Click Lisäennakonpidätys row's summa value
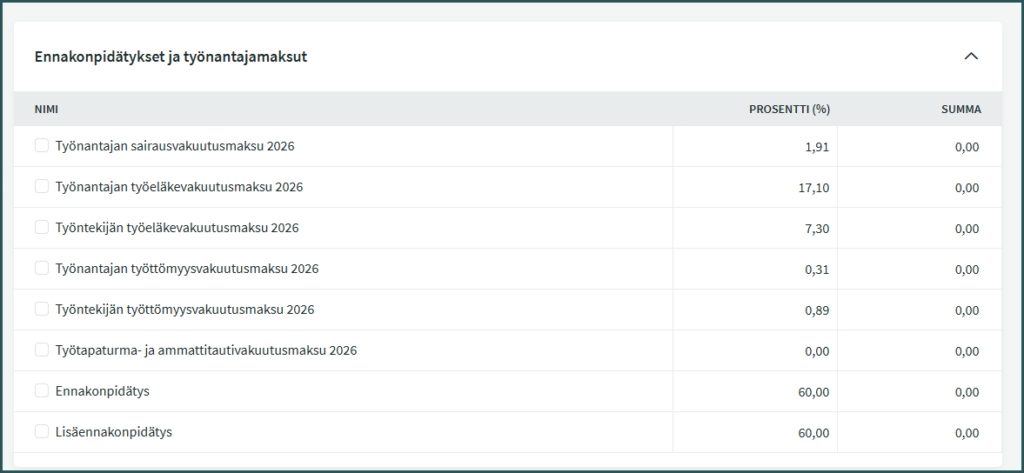The image size is (1024, 473). click(x=966, y=433)
